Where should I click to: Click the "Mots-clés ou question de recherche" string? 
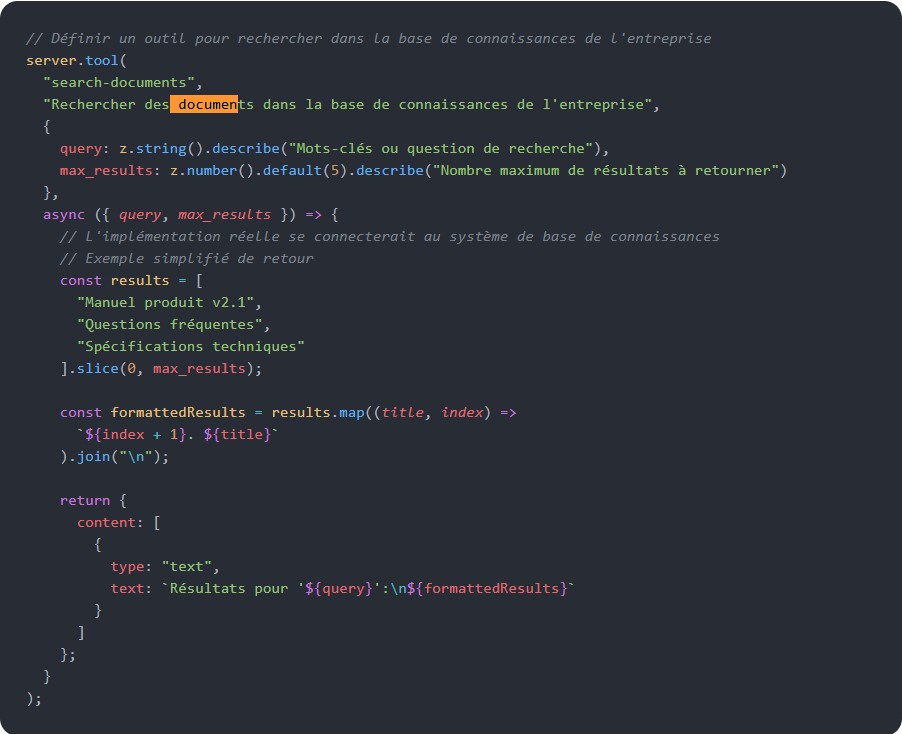coord(440,148)
